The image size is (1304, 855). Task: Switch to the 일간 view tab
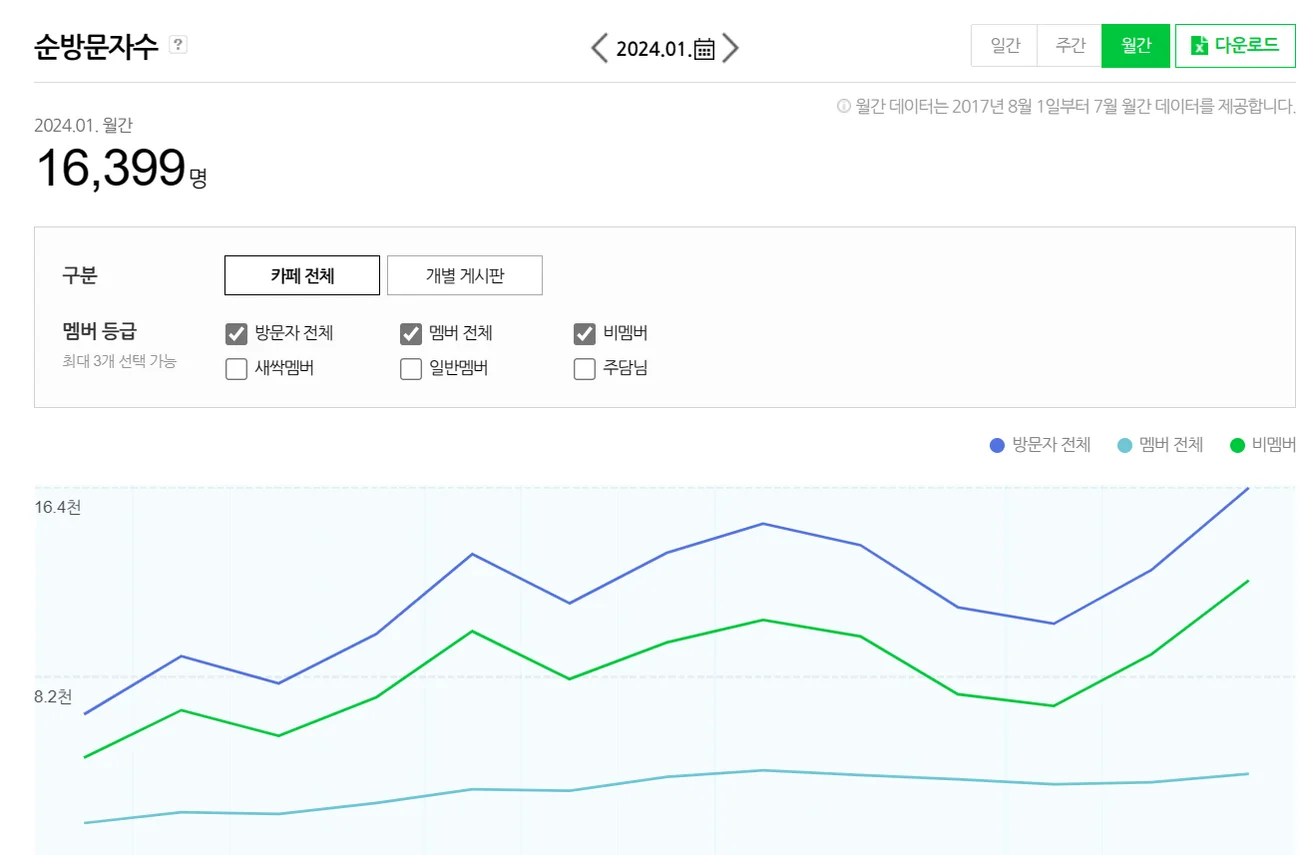1004,46
